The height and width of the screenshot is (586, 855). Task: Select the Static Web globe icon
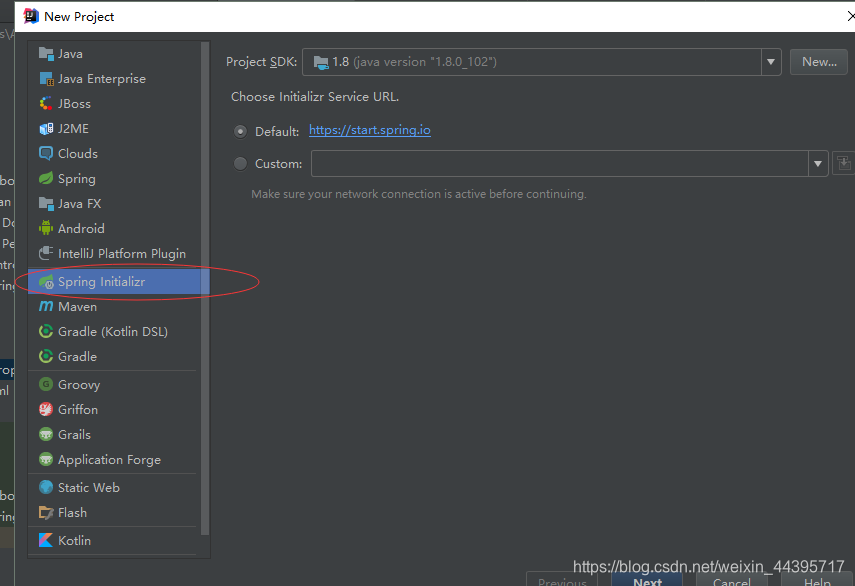tap(46, 487)
